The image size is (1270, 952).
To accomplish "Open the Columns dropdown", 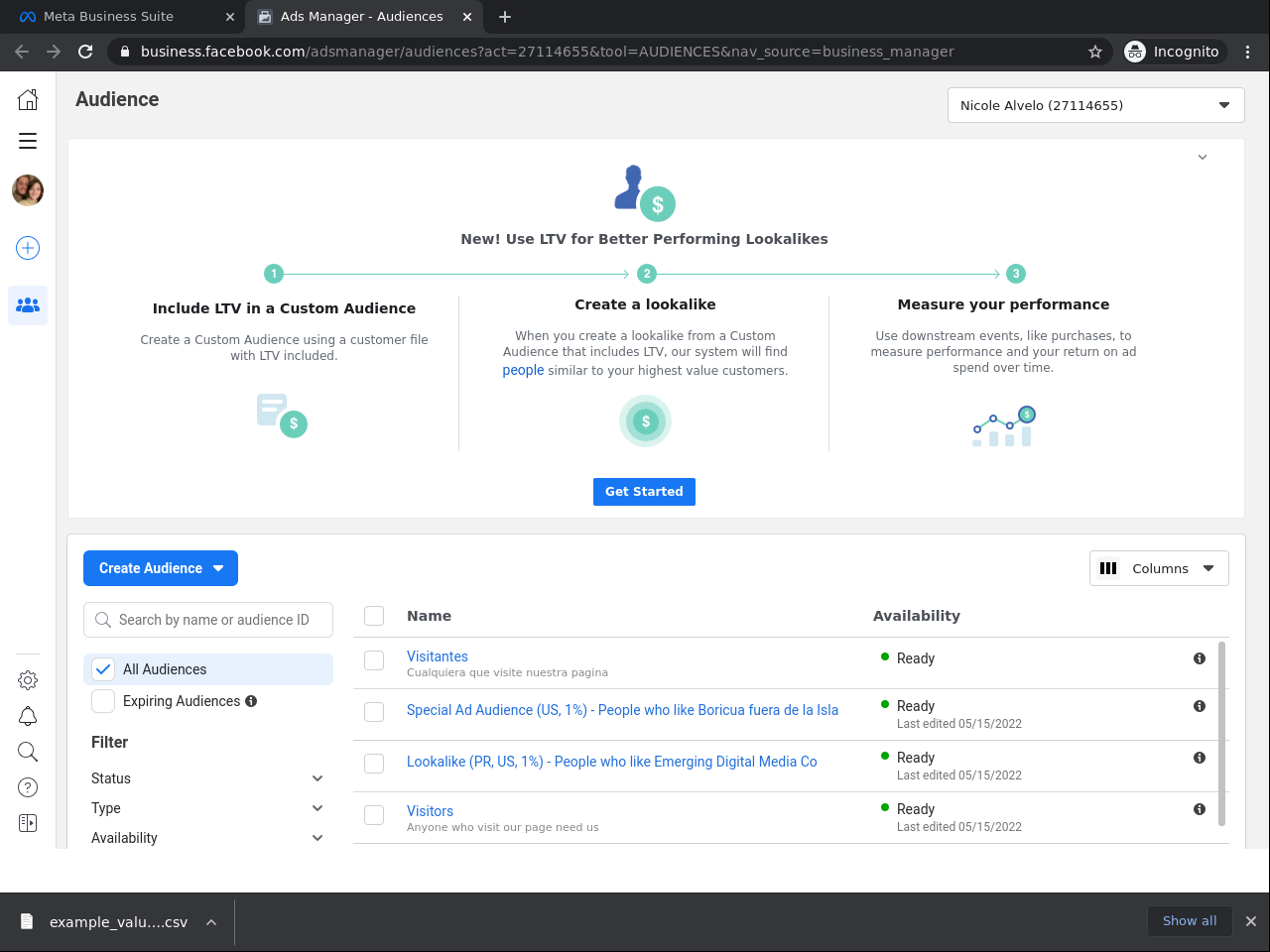I will (1159, 568).
